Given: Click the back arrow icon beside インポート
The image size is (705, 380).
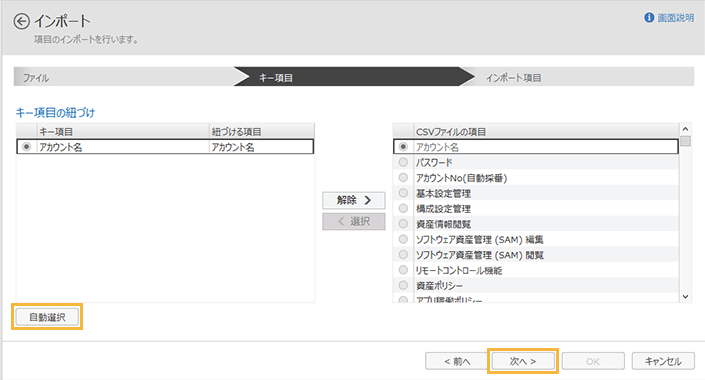Looking at the screenshot, I should [x=21, y=21].
